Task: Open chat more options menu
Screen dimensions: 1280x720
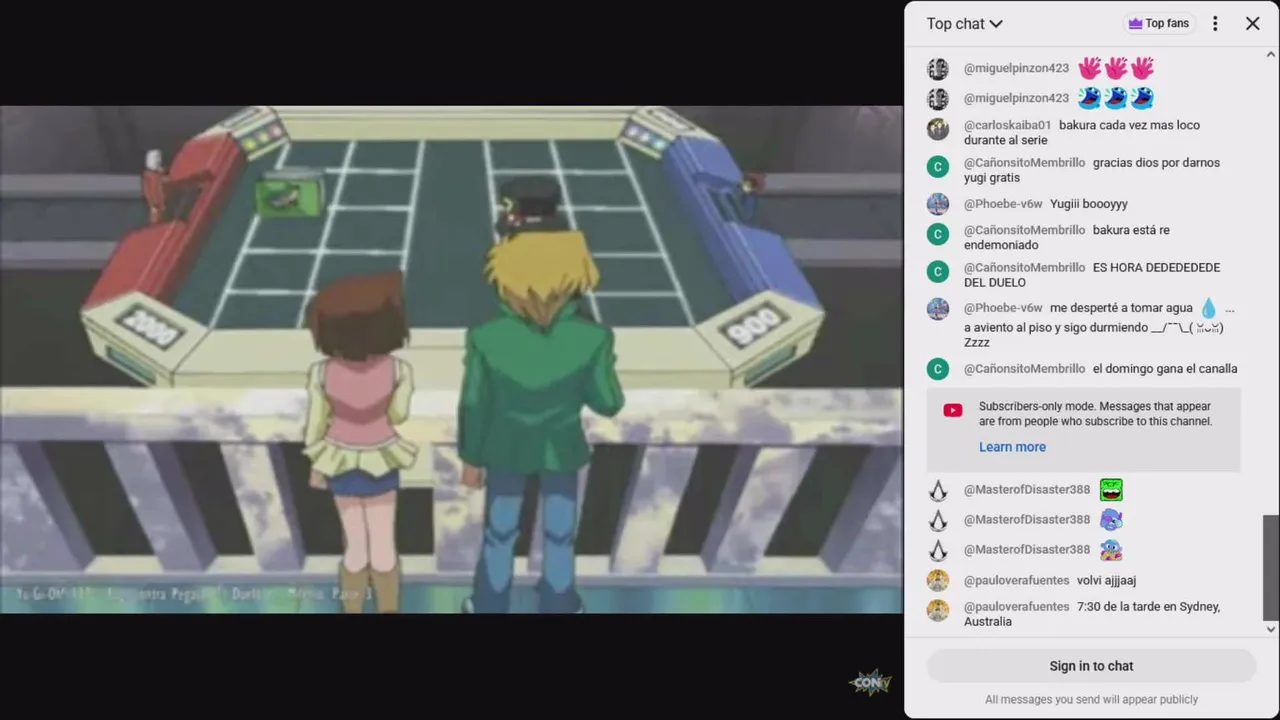Action: tap(1215, 23)
